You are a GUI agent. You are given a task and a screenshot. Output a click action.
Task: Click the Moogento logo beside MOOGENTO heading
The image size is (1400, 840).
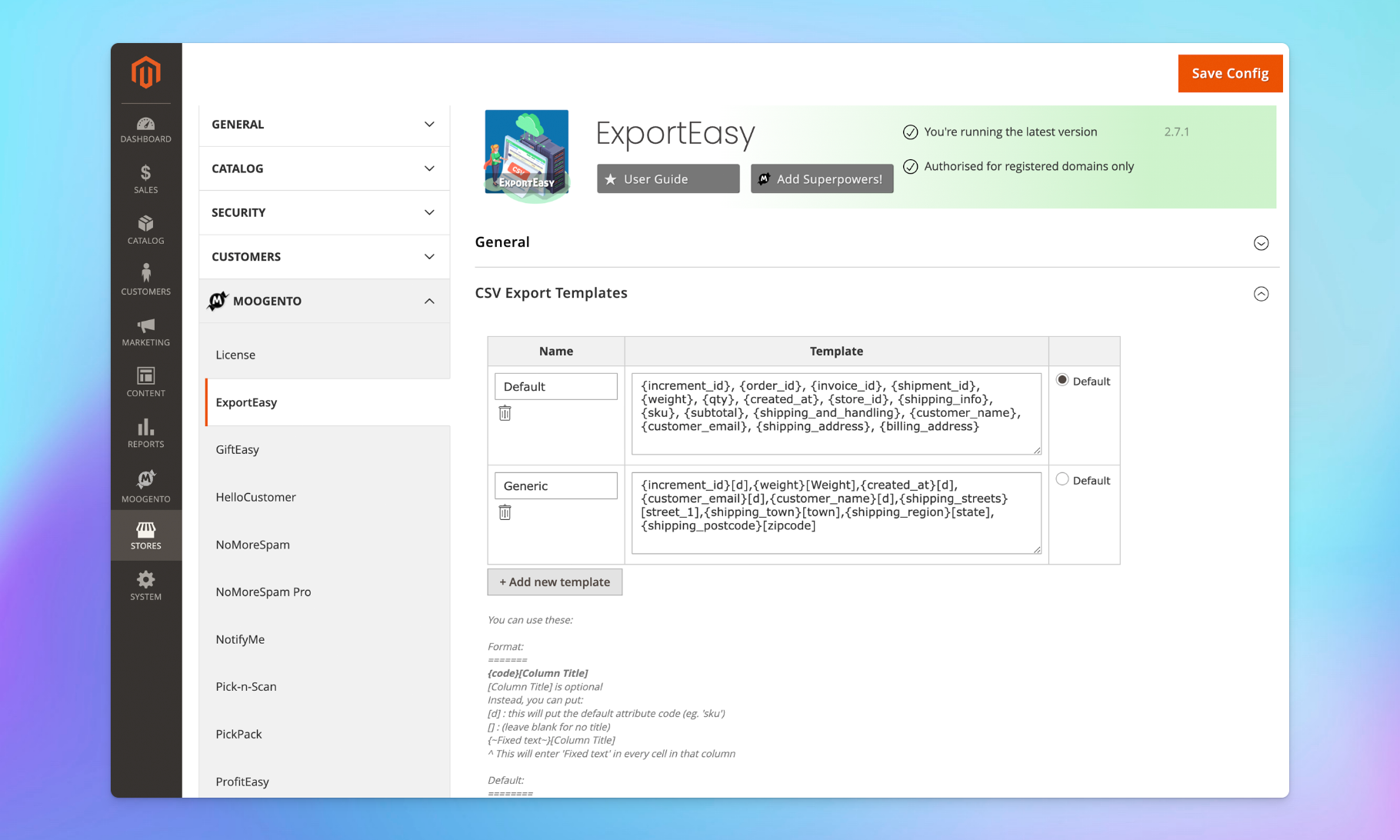218,301
